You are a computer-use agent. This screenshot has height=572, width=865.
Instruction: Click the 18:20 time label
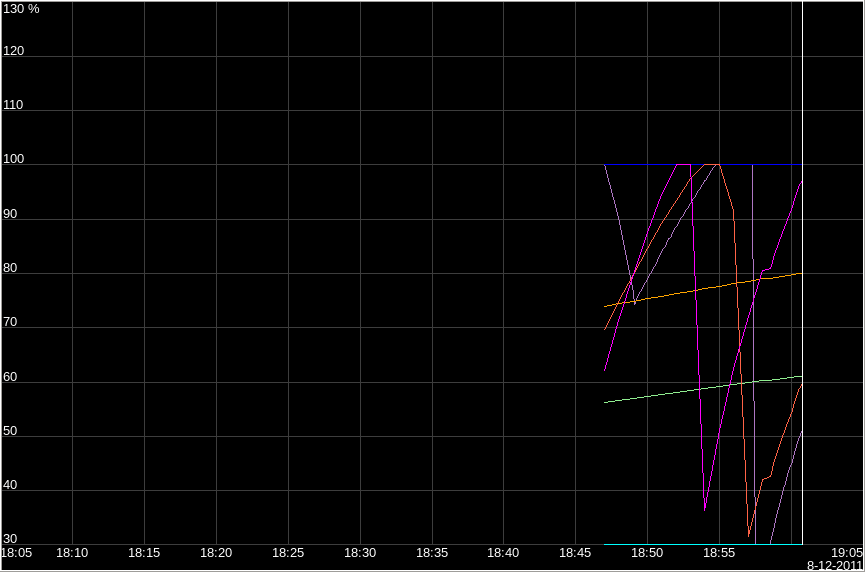216,552
